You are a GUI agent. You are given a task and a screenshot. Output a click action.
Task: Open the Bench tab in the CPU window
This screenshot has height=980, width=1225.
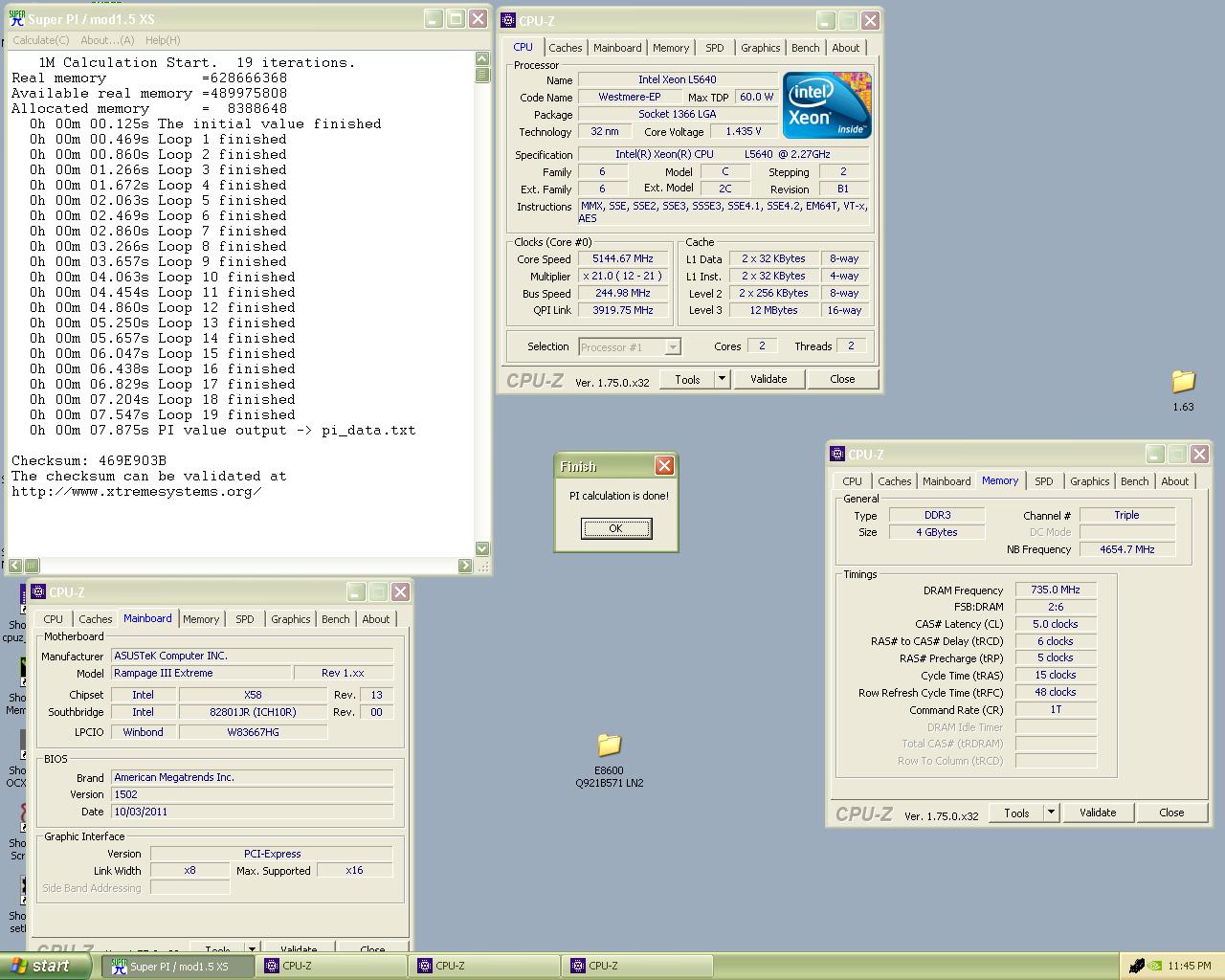805,48
